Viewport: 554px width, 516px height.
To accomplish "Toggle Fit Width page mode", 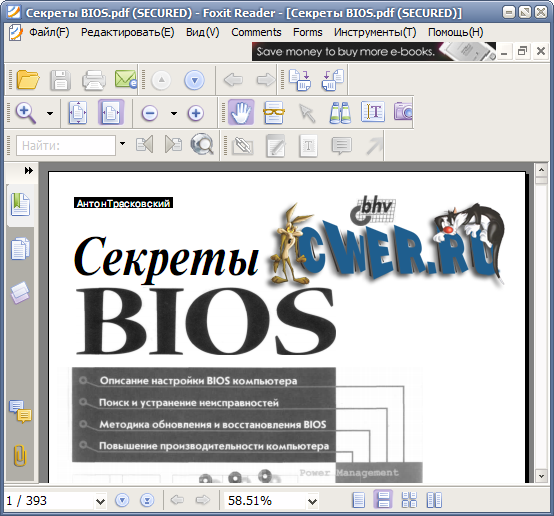I will pos(111,113).
